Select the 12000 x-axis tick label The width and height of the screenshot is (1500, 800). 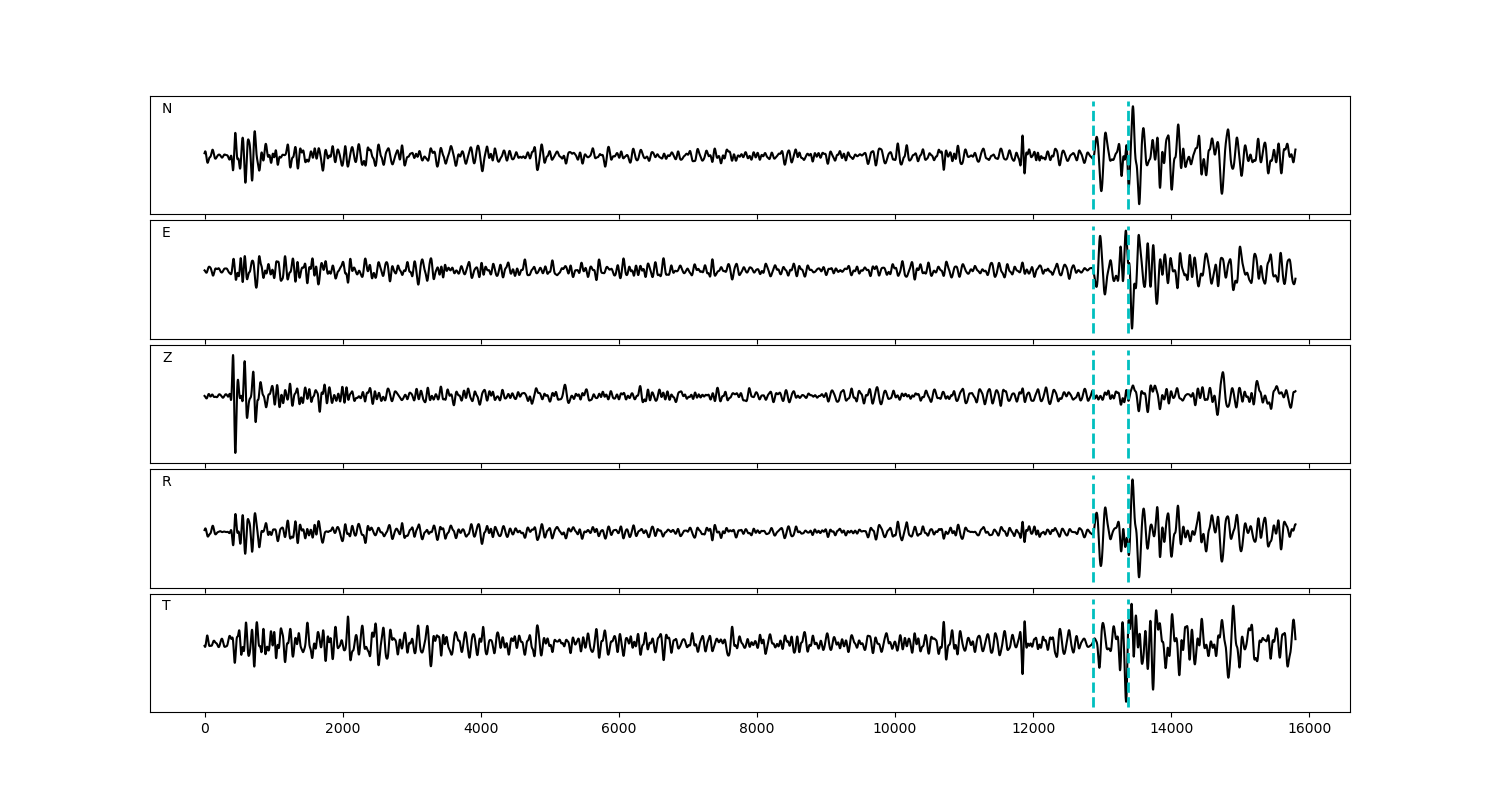1033,730
